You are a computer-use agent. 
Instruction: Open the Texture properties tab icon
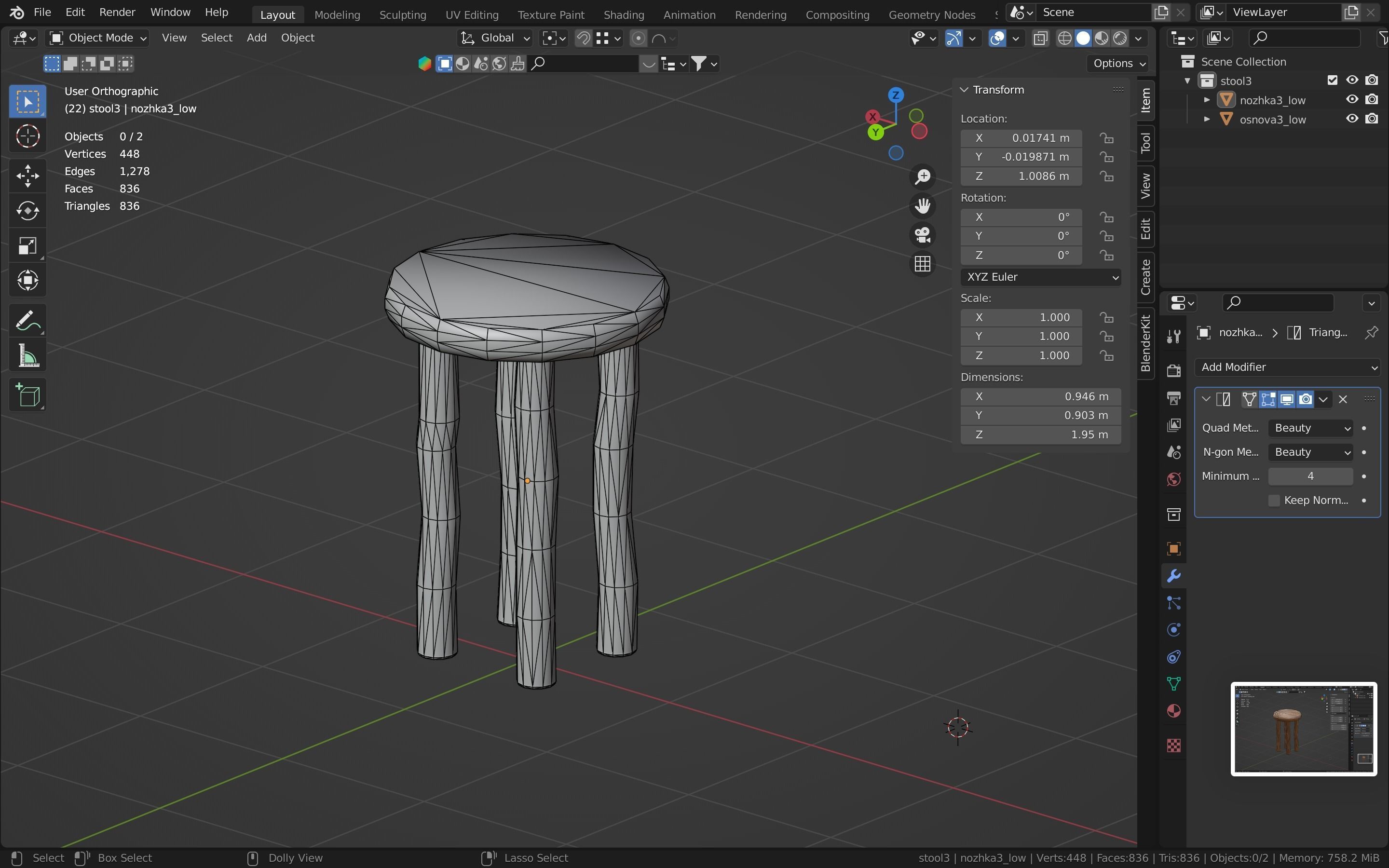tap(1174, 745)
